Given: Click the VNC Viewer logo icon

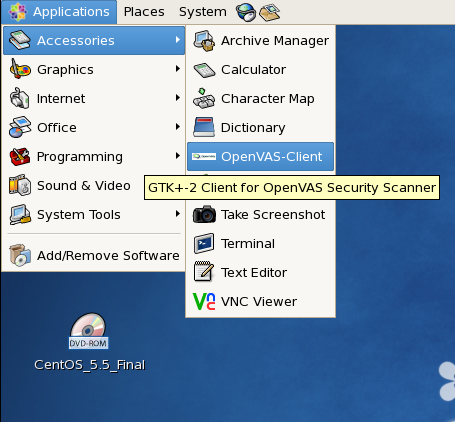Looking at the screenshot, I should [204, 301].
